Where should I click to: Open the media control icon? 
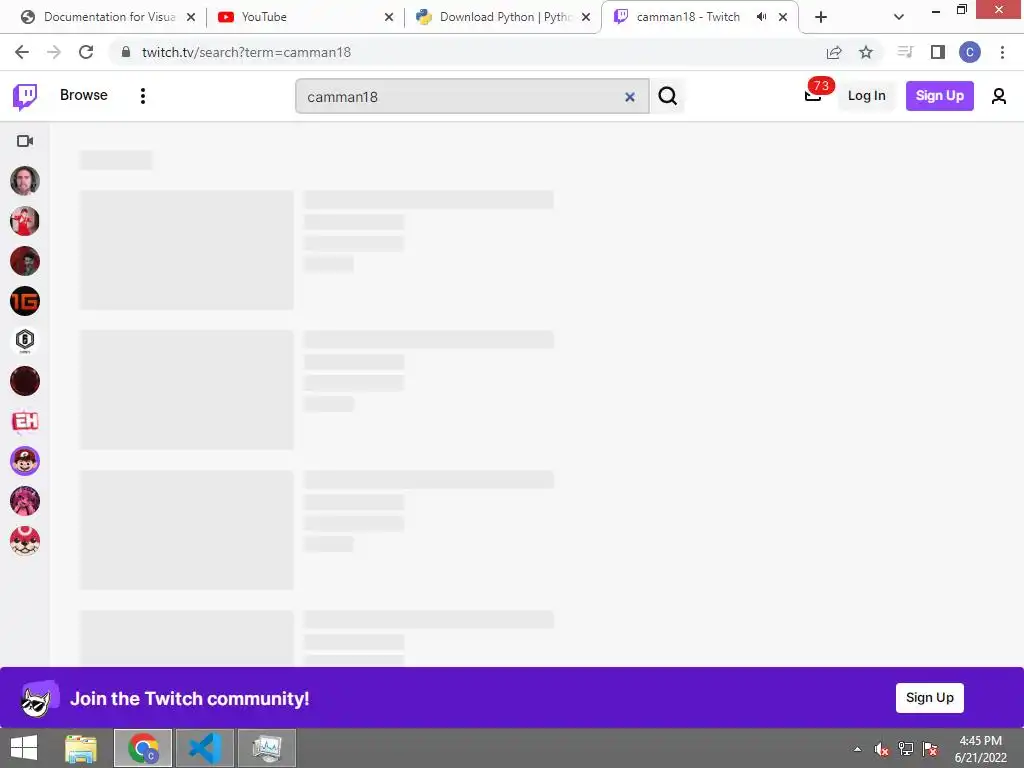coord(905,52)
